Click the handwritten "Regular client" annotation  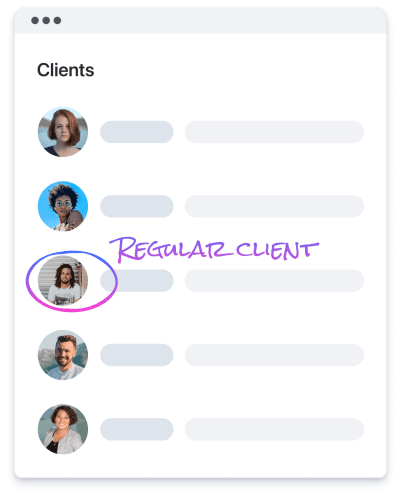point(214,249)
